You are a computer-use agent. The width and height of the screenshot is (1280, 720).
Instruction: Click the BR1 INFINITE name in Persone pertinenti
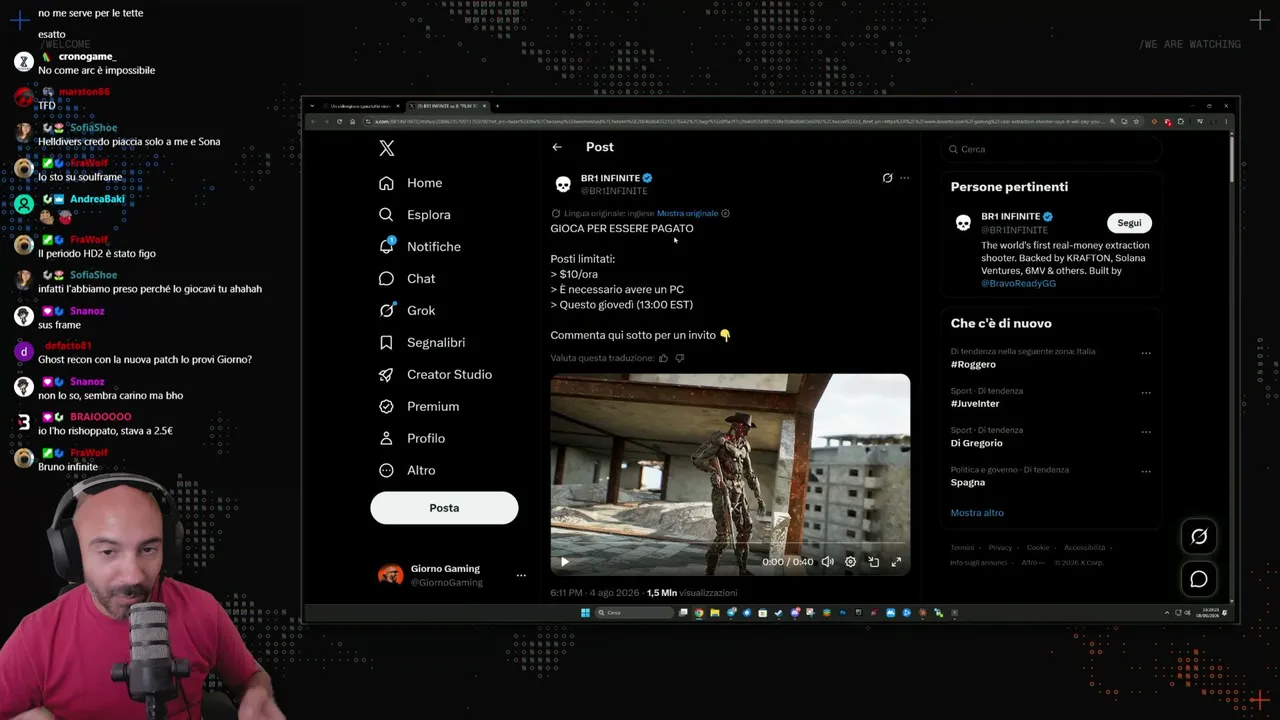[x=1011, y=216]
